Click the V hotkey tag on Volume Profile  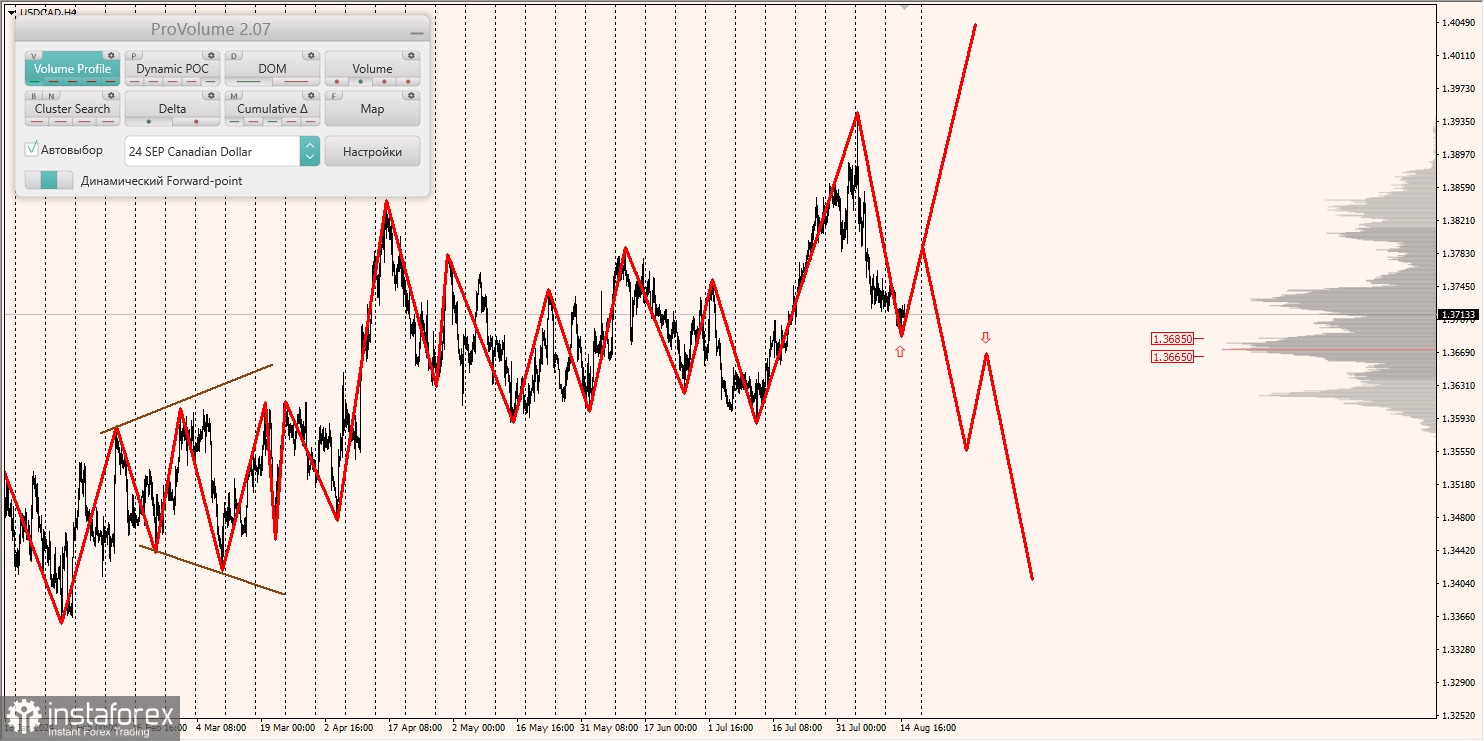33,56
